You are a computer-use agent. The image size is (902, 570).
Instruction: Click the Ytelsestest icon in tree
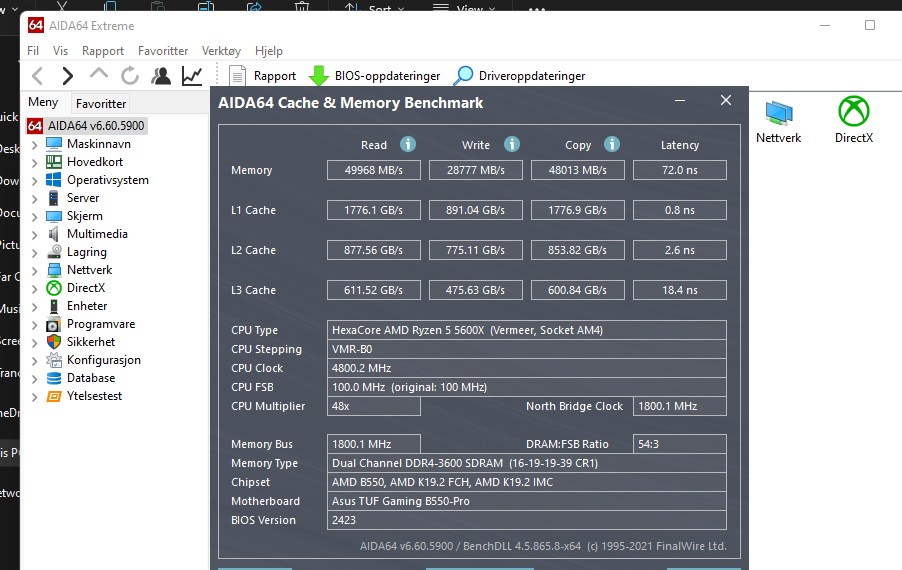(x=53, y=396)
